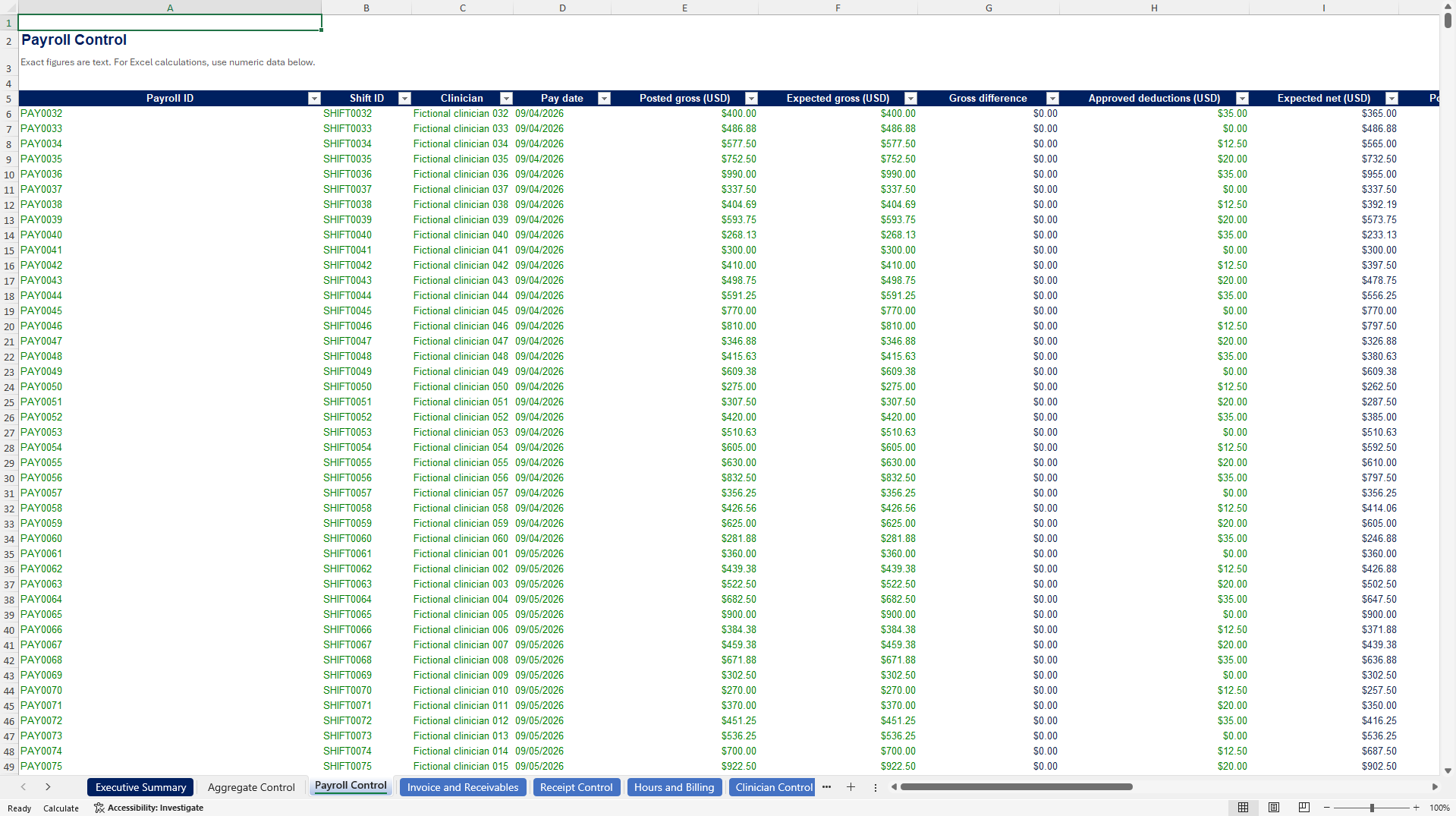
Task: Switch to the Invoice and Receivables sheet
Action: (463, 787)
